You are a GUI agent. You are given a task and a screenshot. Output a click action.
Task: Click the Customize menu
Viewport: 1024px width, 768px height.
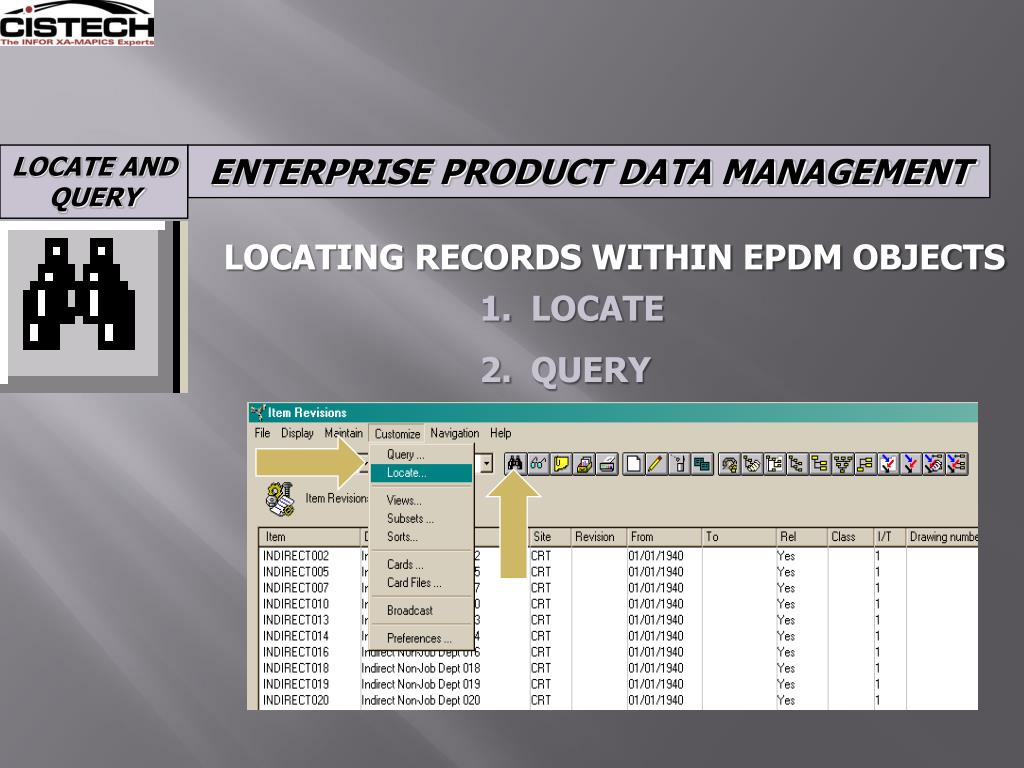coord(397,434)
